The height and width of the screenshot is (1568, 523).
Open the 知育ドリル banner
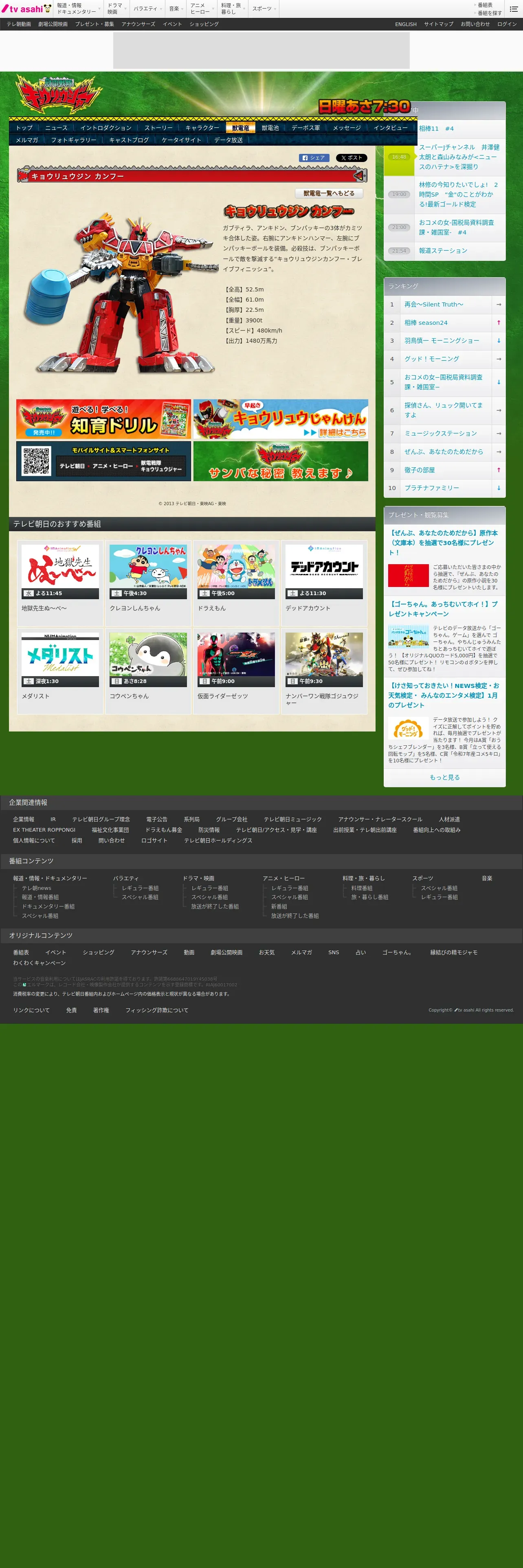pos(103,419)
